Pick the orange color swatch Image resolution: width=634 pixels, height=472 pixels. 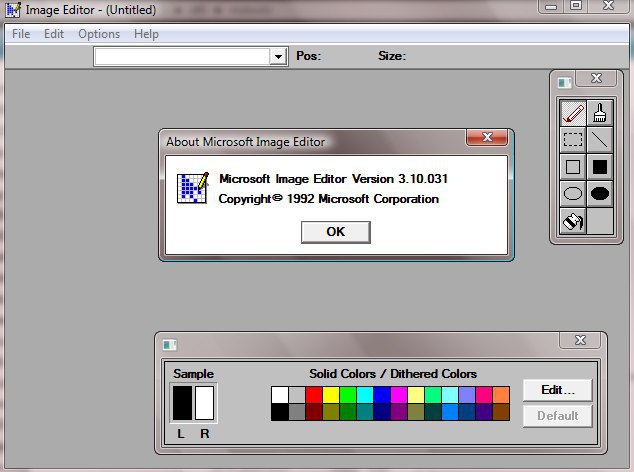[x=501, y=395]
